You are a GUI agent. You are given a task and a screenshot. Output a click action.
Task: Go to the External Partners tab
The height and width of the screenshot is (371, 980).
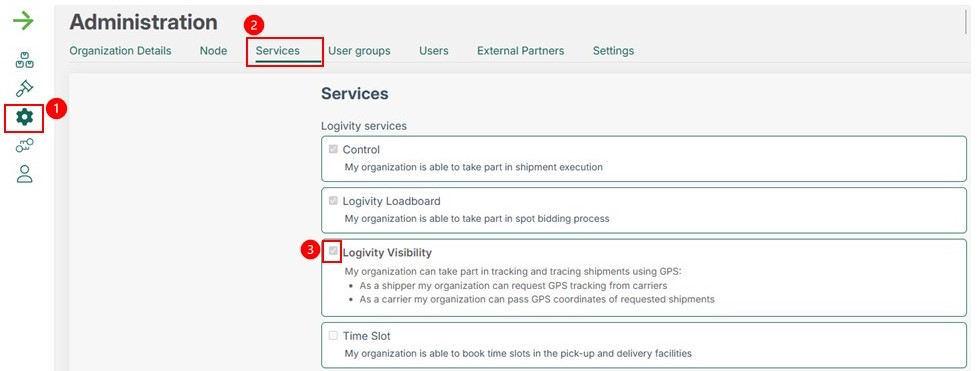[521, 51]
